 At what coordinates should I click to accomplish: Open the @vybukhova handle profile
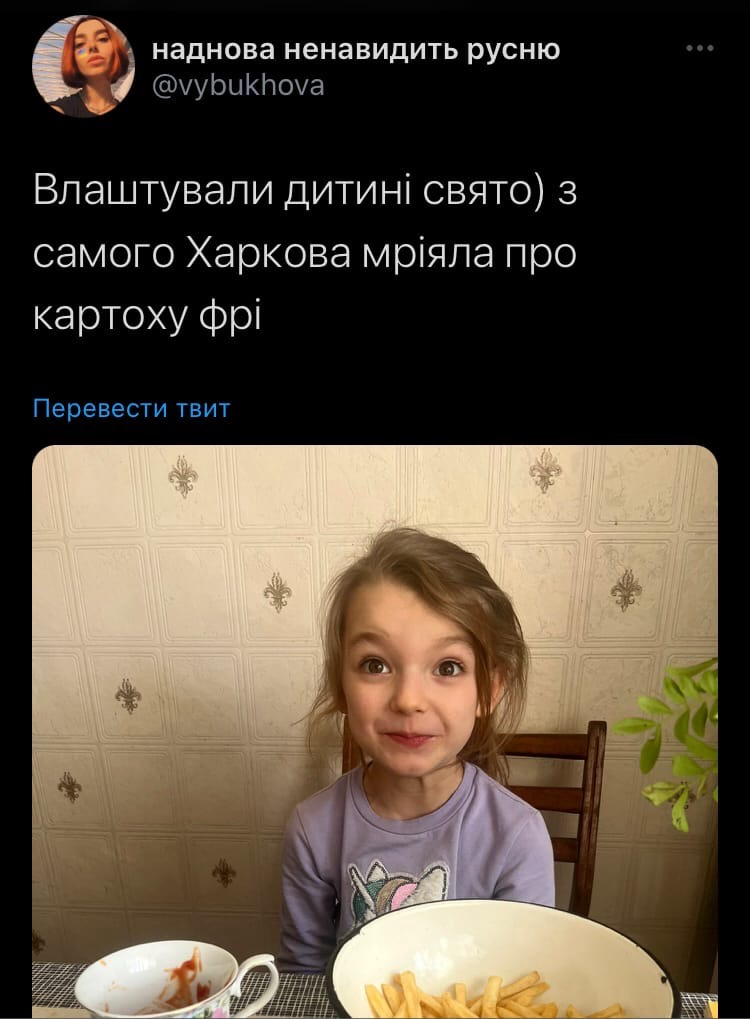click(x=237, y=86)
